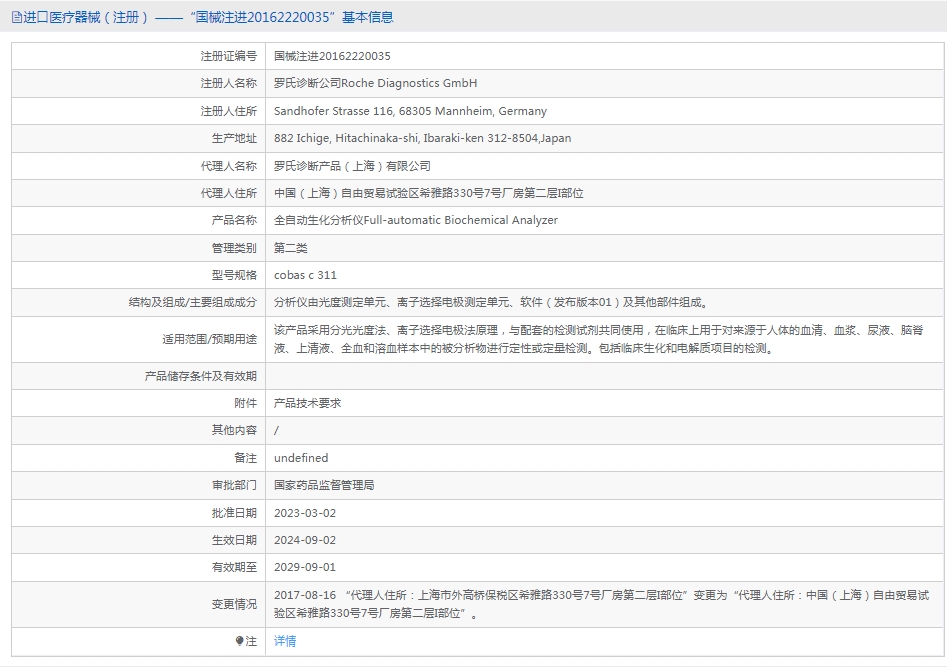Image resolution: width=947 pixels, height=667 pixels.
Task: Click the 备注 value undefined
Action: (x=301, y=458)
